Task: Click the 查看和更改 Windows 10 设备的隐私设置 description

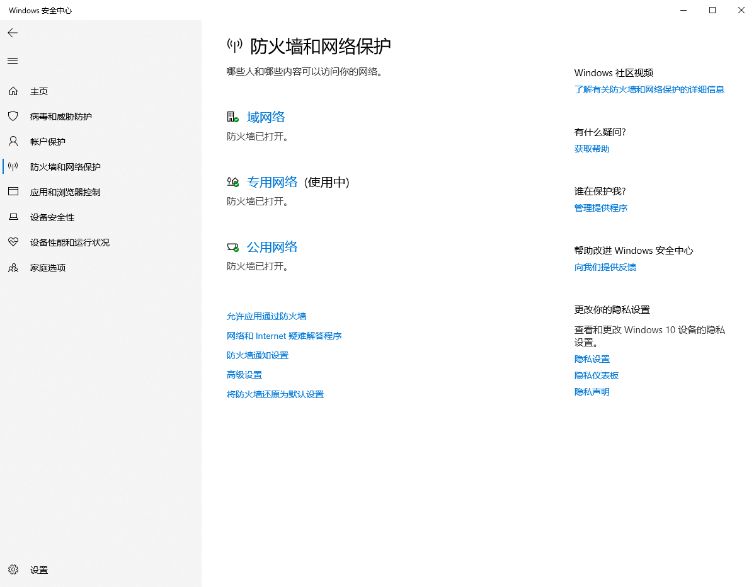Action: pos(650,336)
